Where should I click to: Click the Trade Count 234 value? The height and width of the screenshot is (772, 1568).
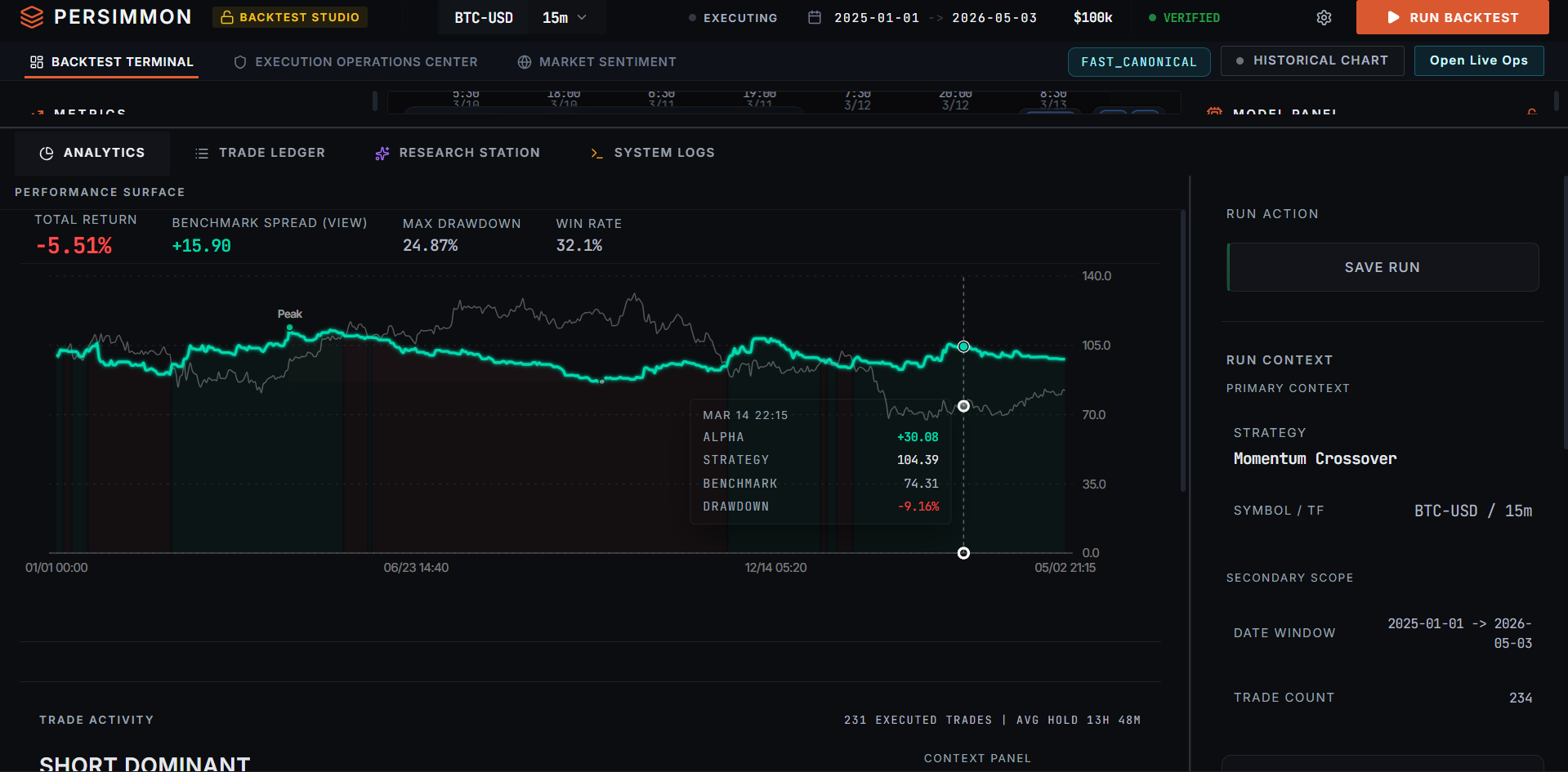point(1521,698)
